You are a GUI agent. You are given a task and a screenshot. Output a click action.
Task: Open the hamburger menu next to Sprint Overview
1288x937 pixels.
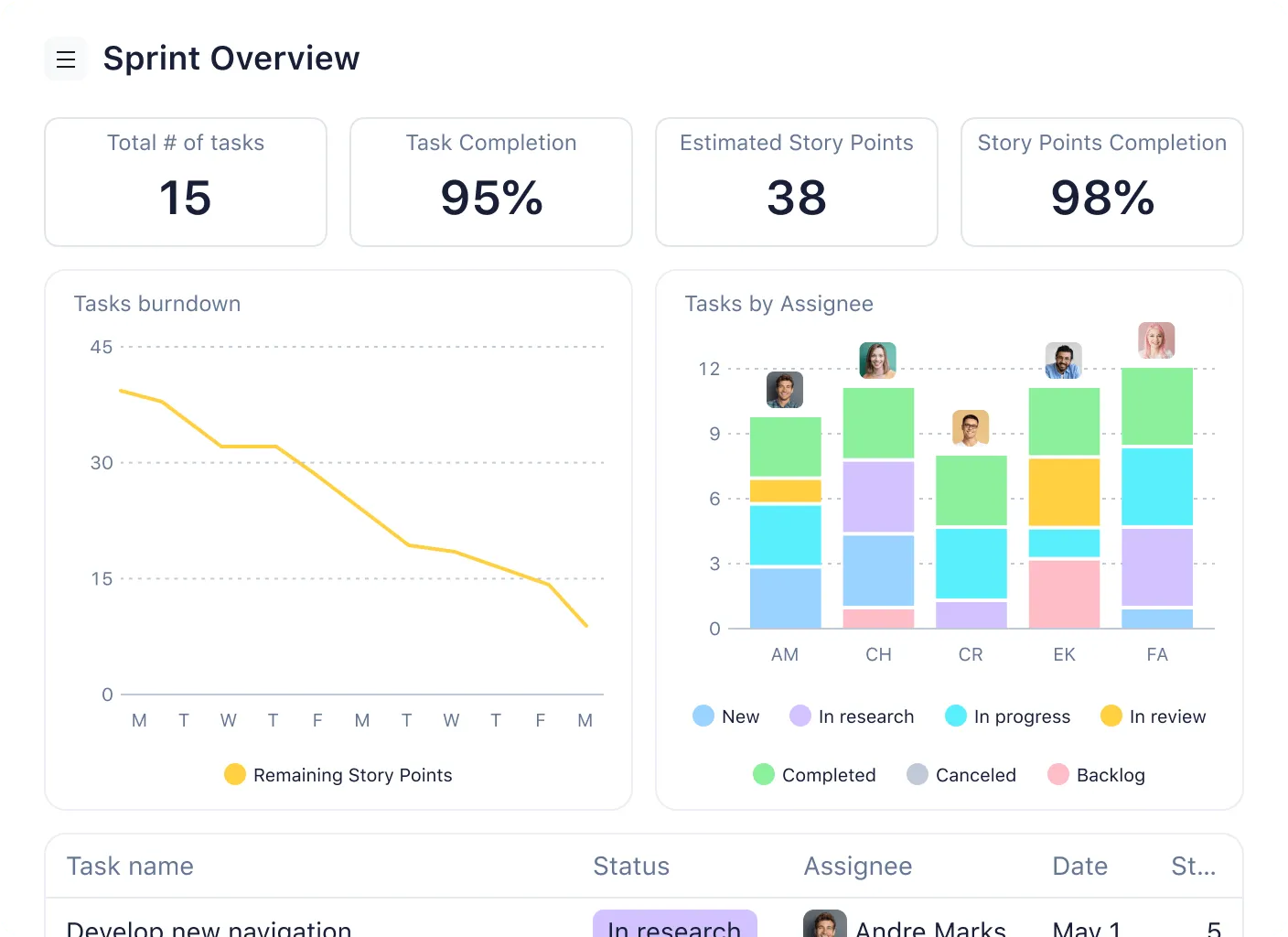pos(66,59)
